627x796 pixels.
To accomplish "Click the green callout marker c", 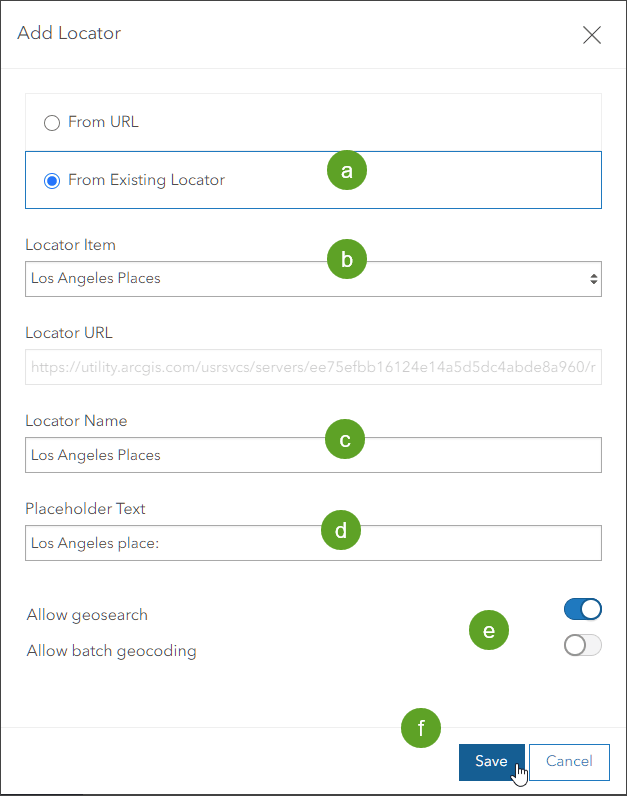I will pos(345,439).
